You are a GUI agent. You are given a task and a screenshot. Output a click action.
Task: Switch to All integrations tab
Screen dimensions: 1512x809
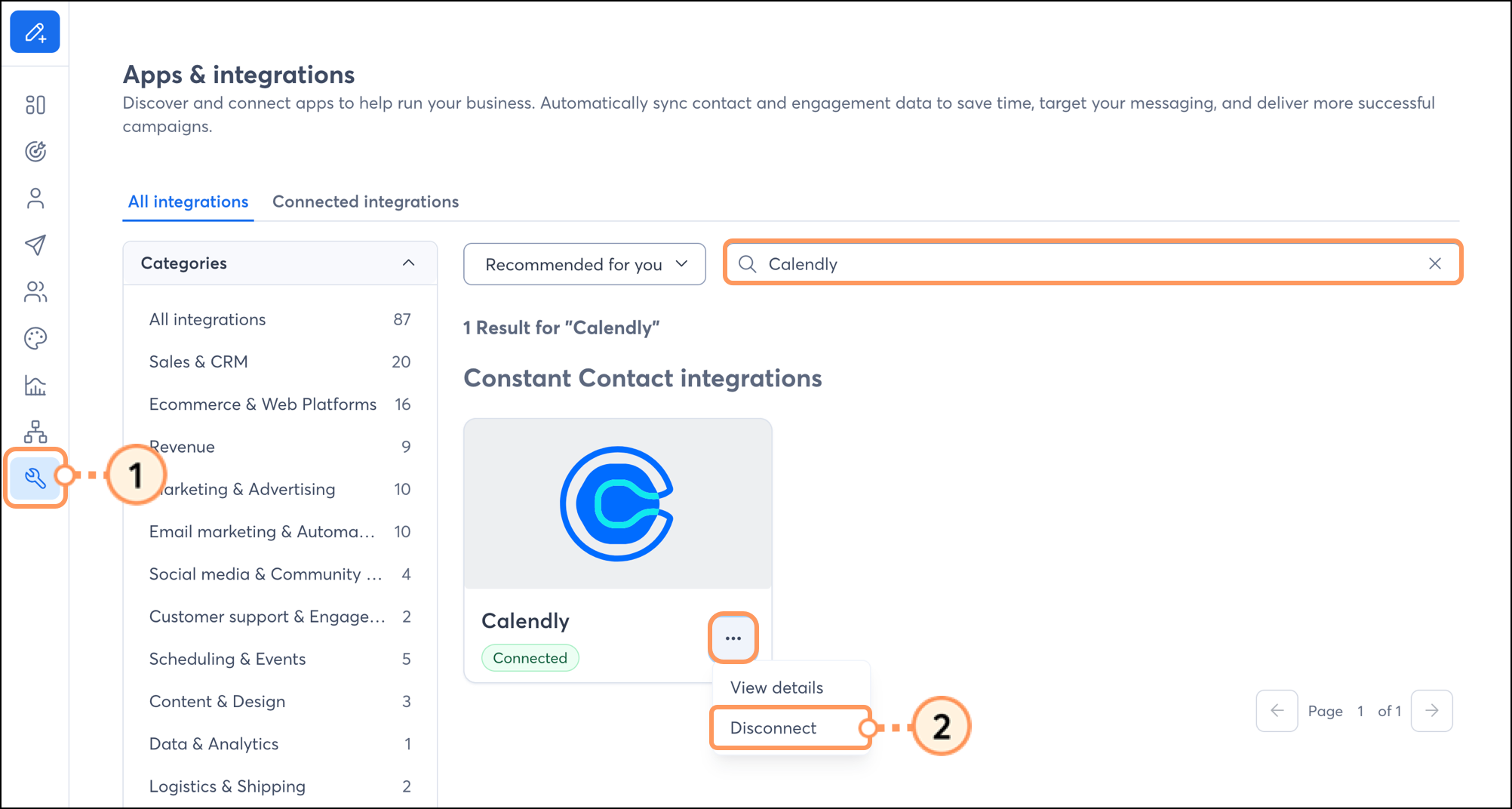click(x=188, y=201)
